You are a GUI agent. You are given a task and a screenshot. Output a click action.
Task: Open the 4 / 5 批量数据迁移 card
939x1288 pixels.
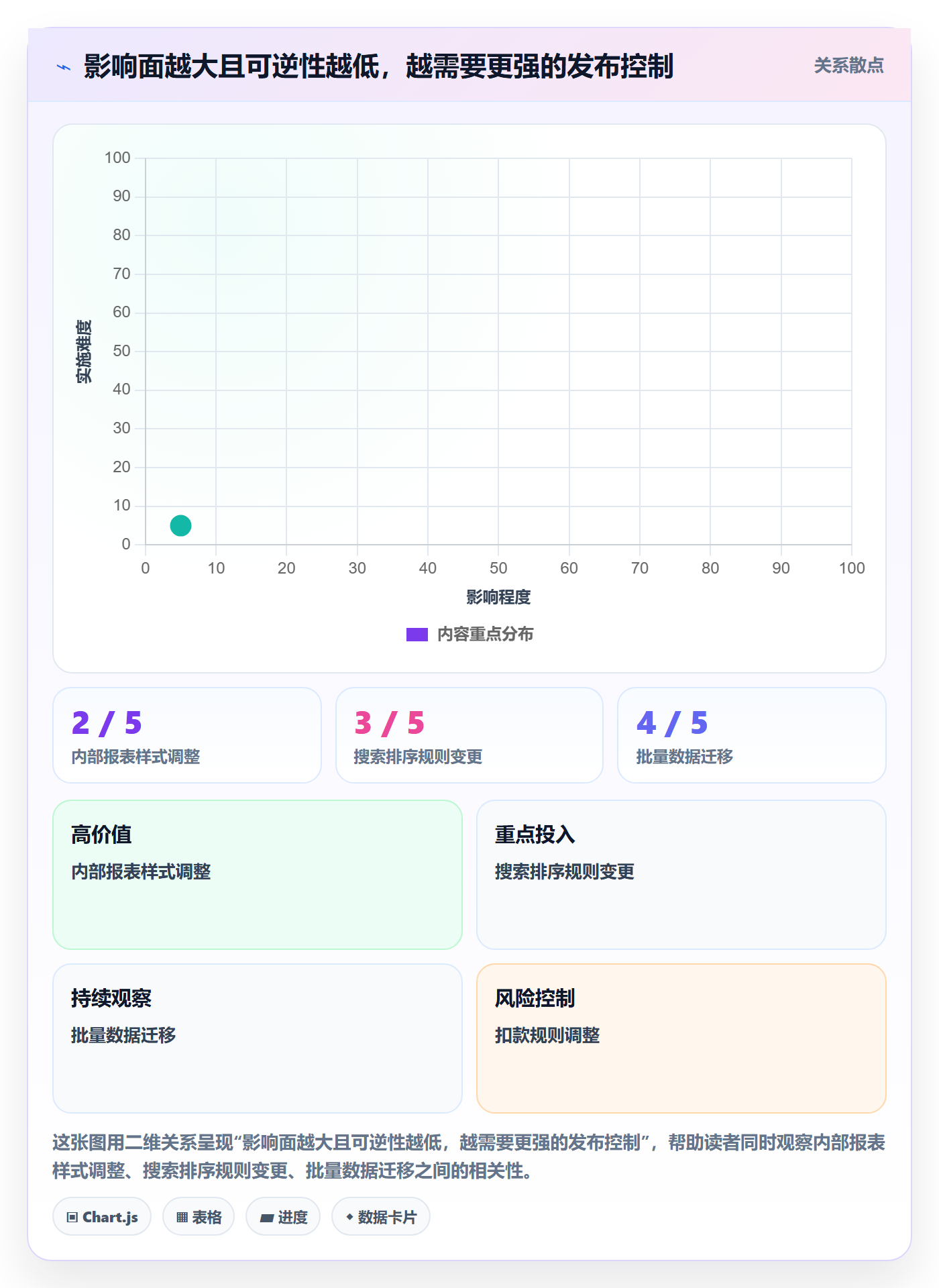(x=752, y=735)
